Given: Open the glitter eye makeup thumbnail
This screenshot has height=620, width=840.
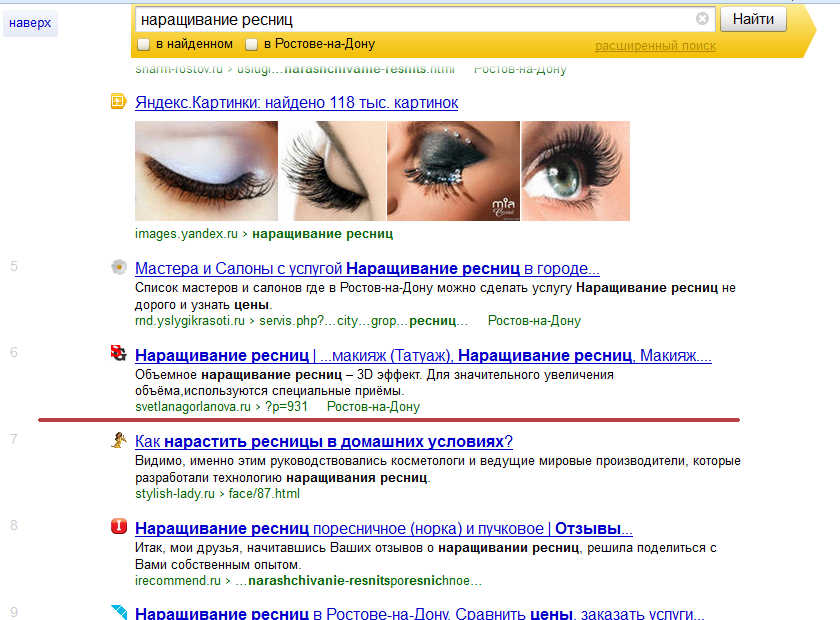Looking at the screenshot, I should (x=453, y=171).
